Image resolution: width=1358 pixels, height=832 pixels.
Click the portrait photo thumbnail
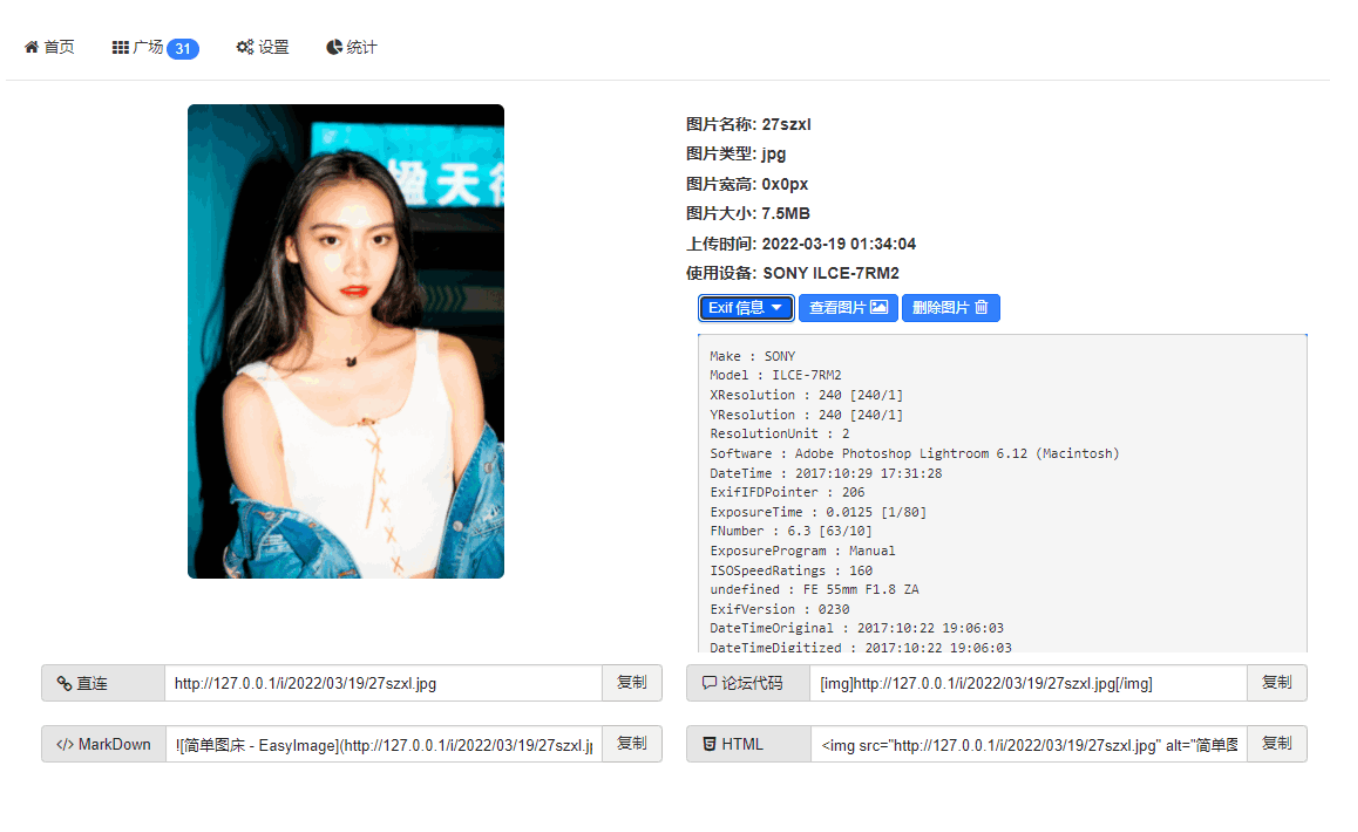coord(346,341)
